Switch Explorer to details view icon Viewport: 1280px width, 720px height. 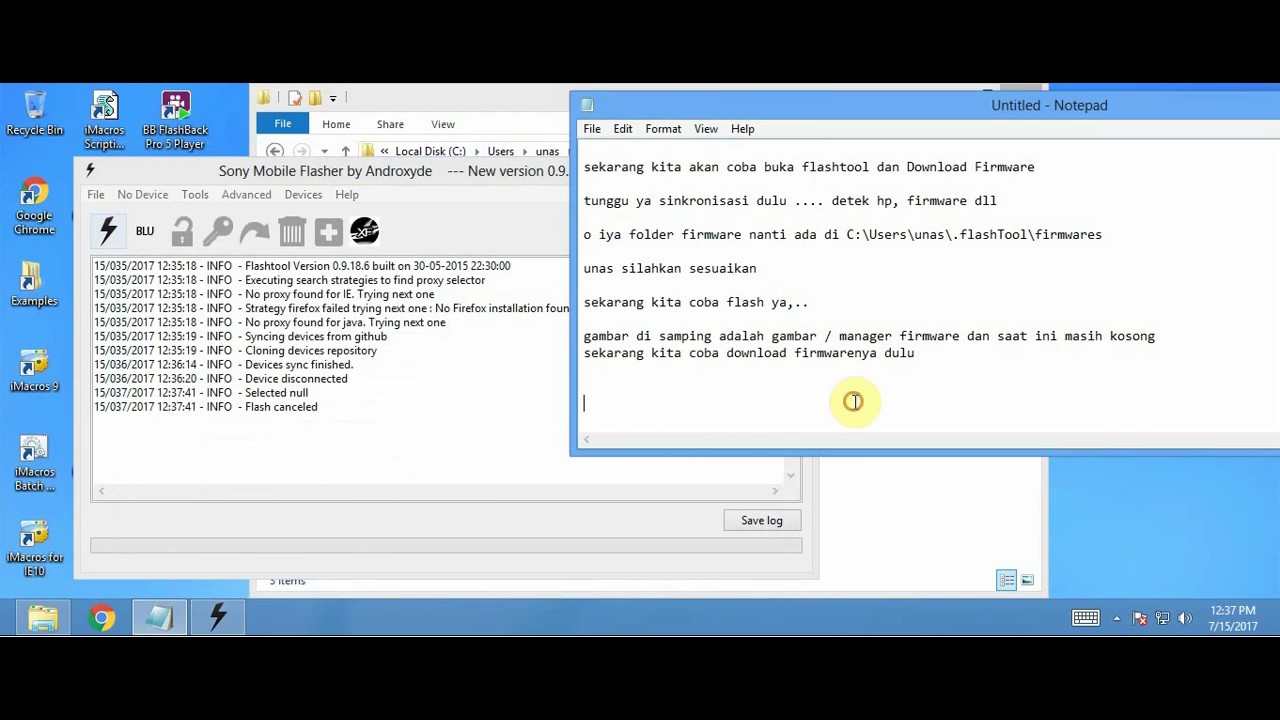click(1007, 581)
